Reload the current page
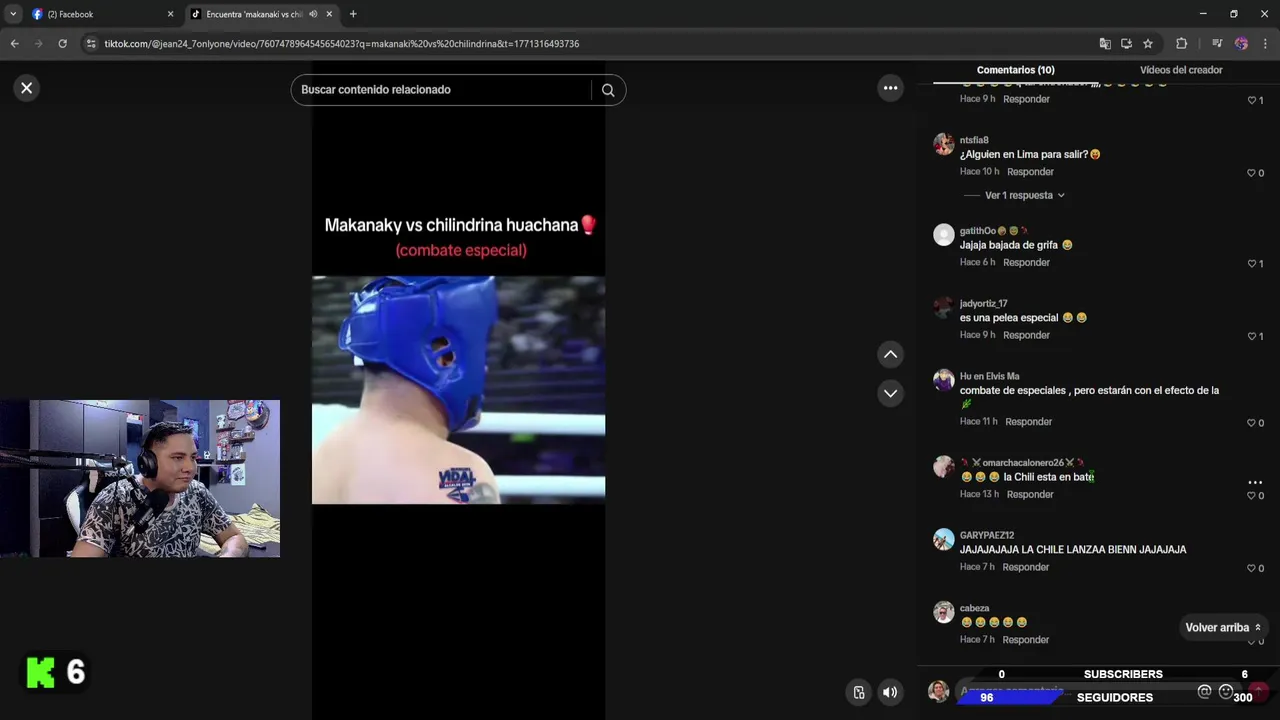 62,44
